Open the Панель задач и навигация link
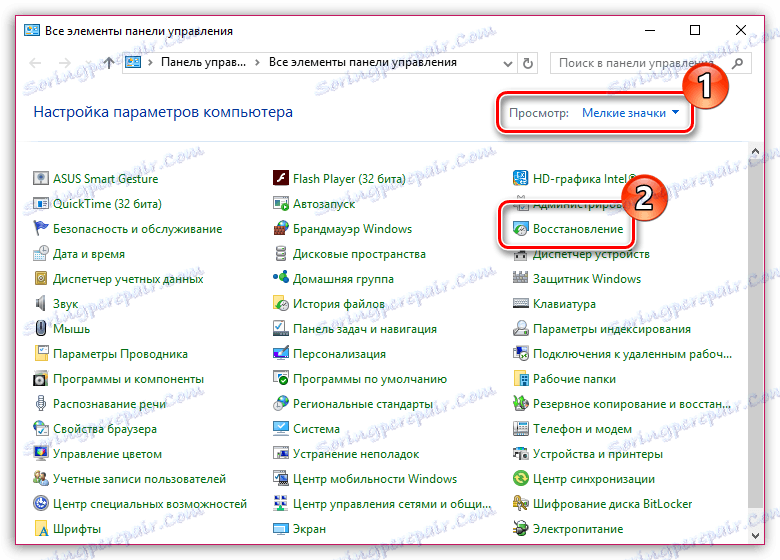The image size is (780, 560). 365,329
